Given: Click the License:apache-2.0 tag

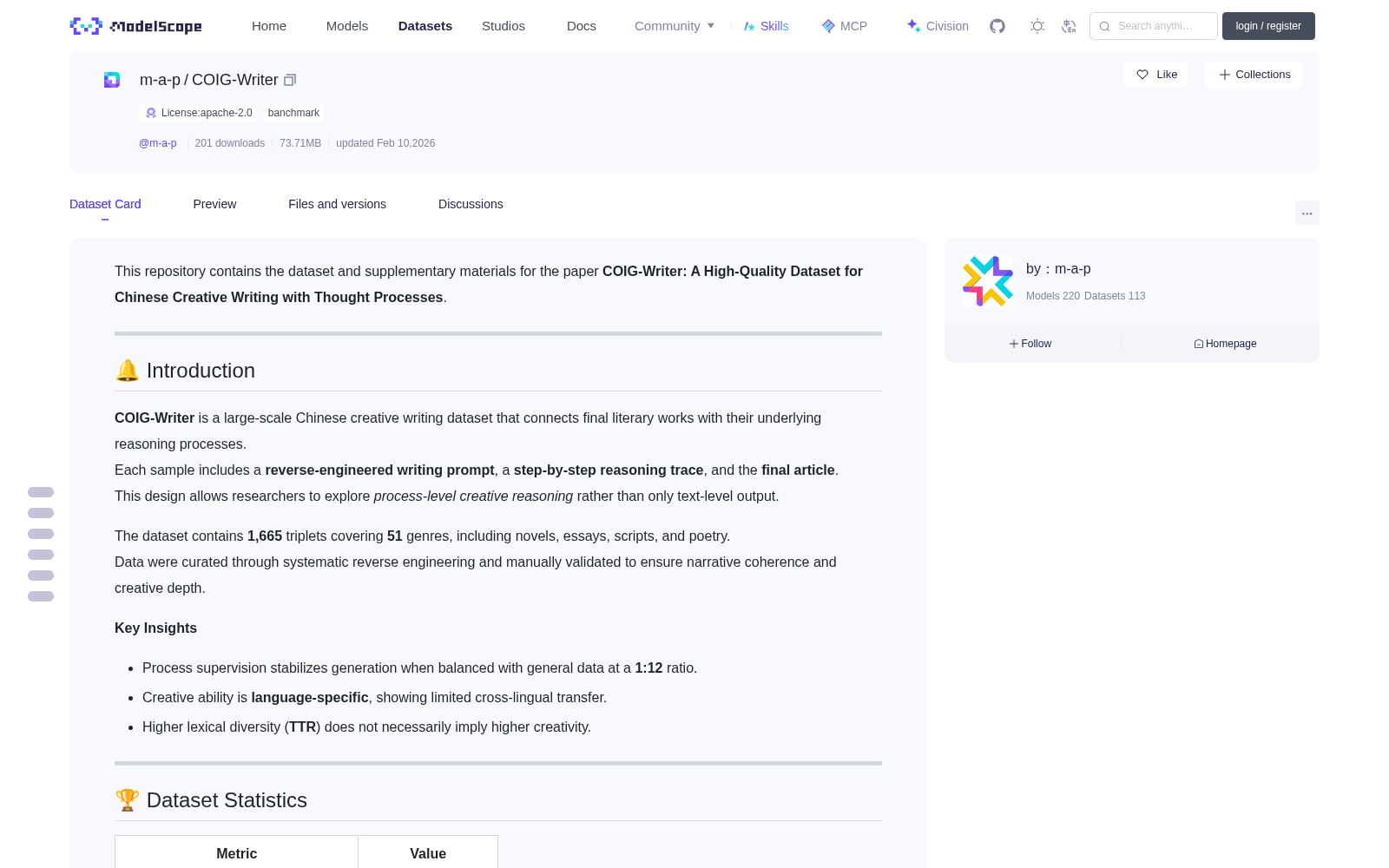Looking at the screenshot, I should 199,113.
